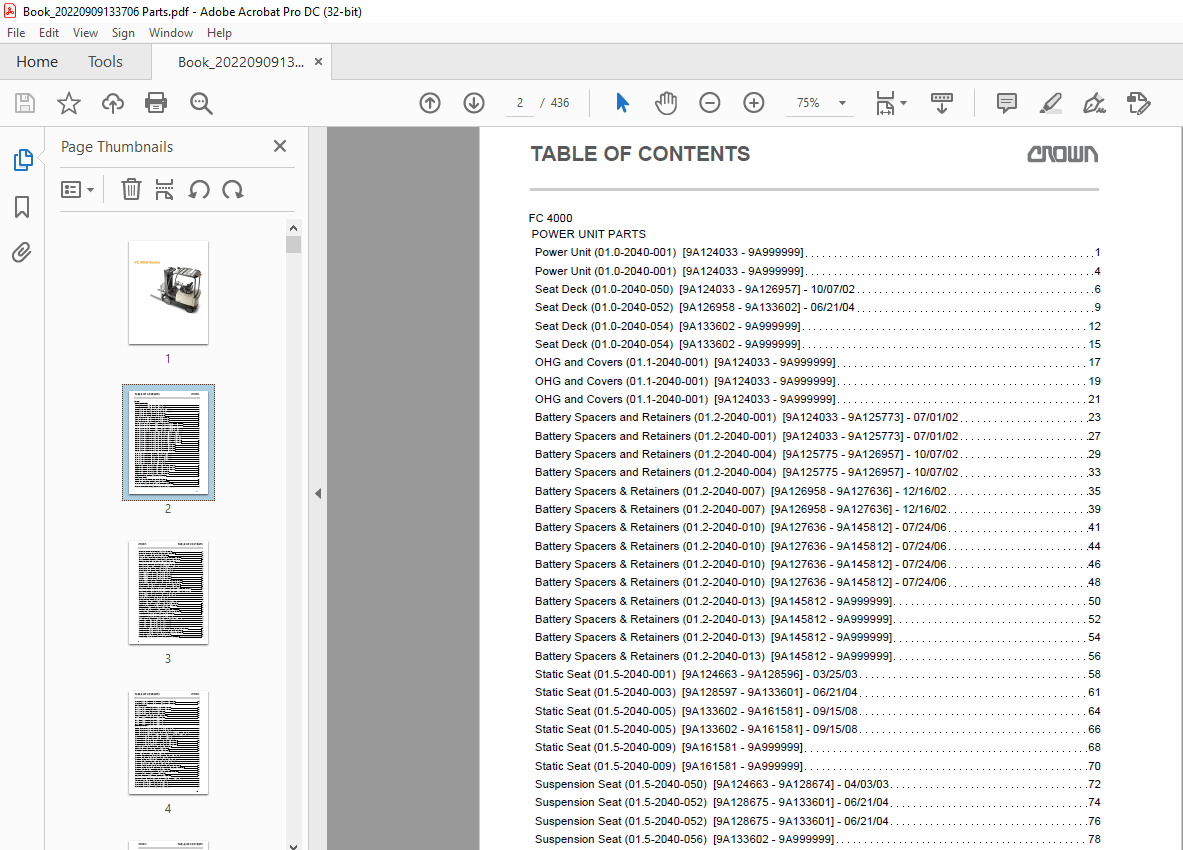Click thumbnail scrollbar up arrow

[293, 228]
